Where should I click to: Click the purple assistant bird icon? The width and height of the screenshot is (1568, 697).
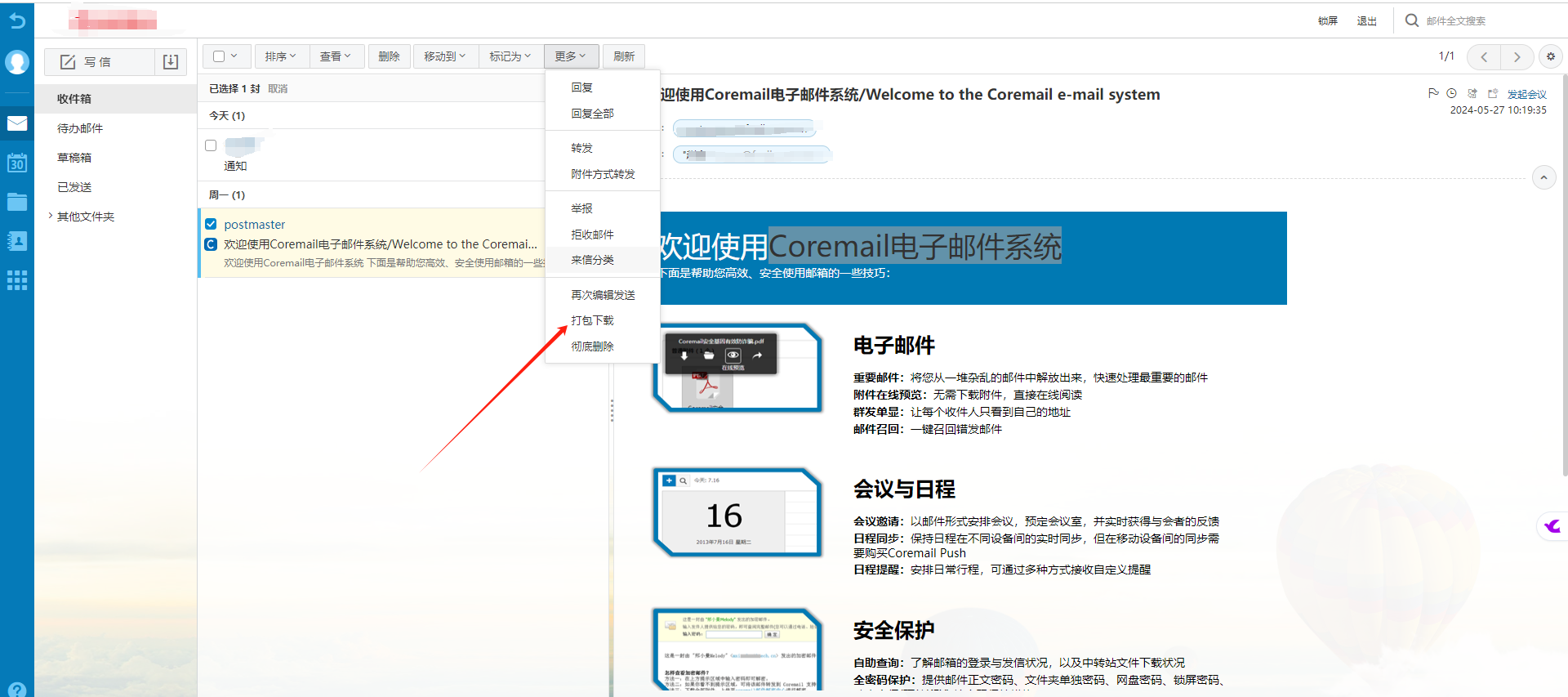(x=1552, y=526)
